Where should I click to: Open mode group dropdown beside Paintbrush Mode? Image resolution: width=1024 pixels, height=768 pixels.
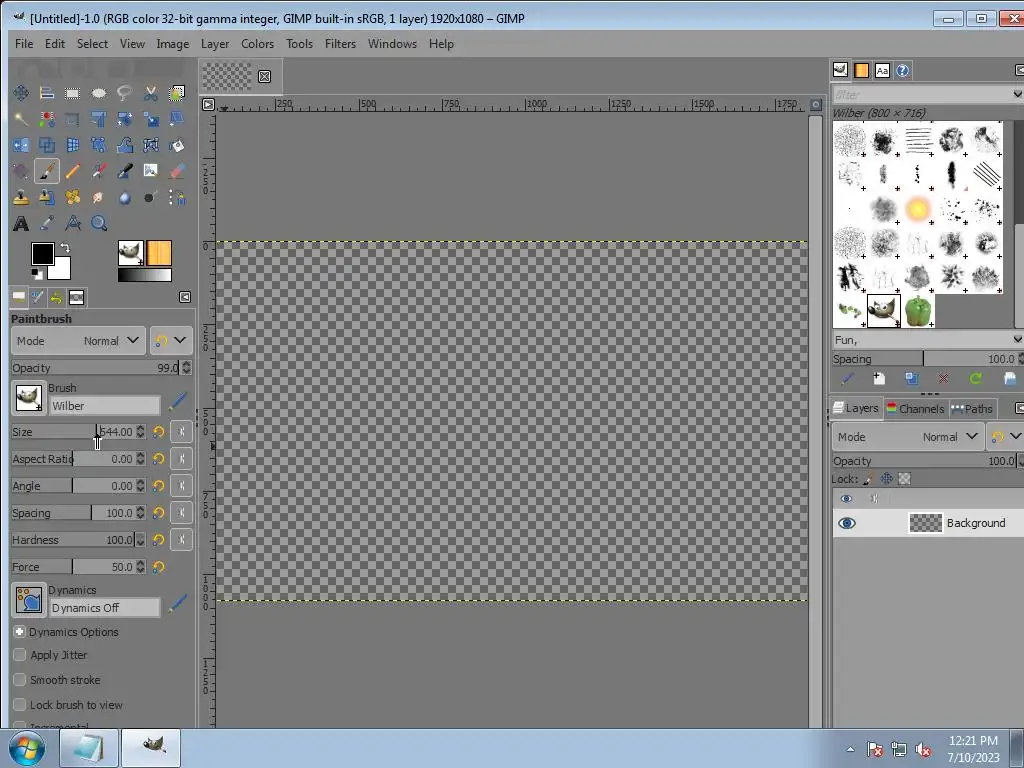171,341
